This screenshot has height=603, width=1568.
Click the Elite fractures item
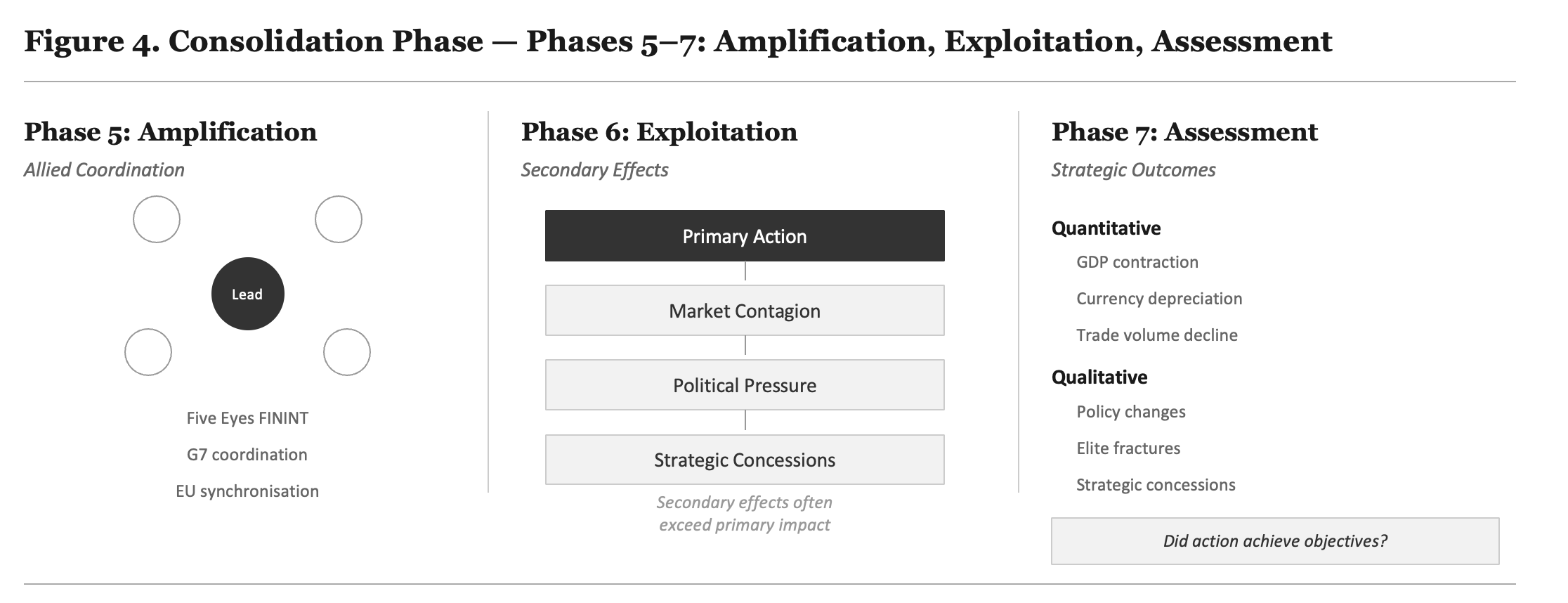1128,448
